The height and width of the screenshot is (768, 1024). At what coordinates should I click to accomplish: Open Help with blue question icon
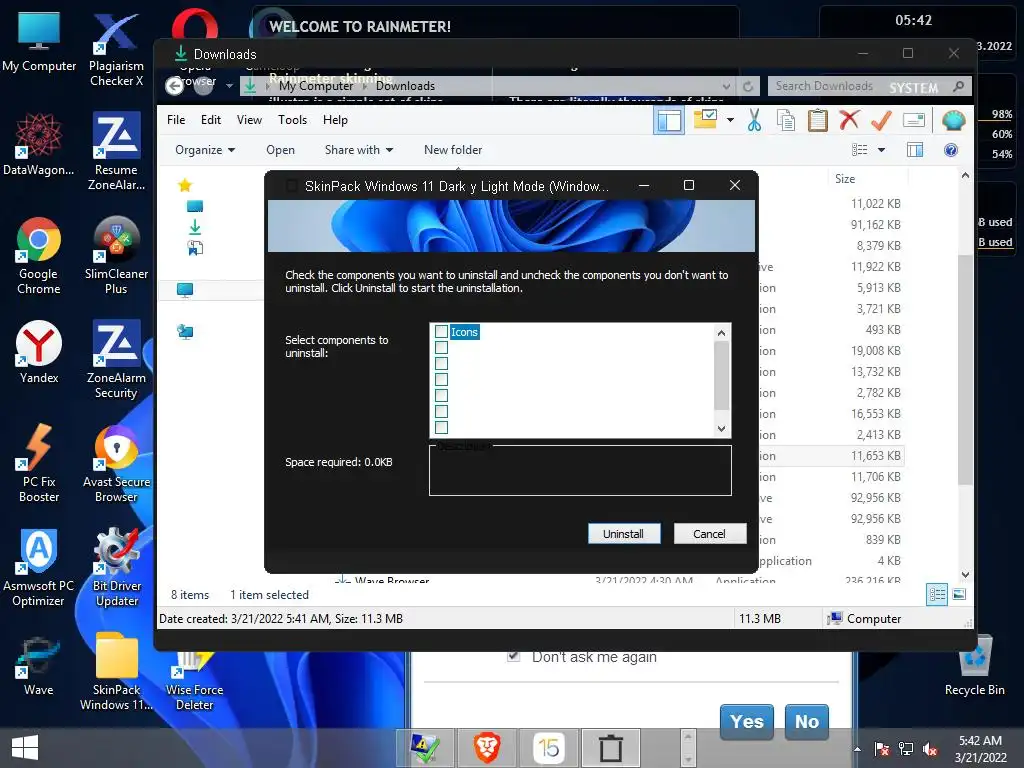pyautogui.click(x=951, y=150)
